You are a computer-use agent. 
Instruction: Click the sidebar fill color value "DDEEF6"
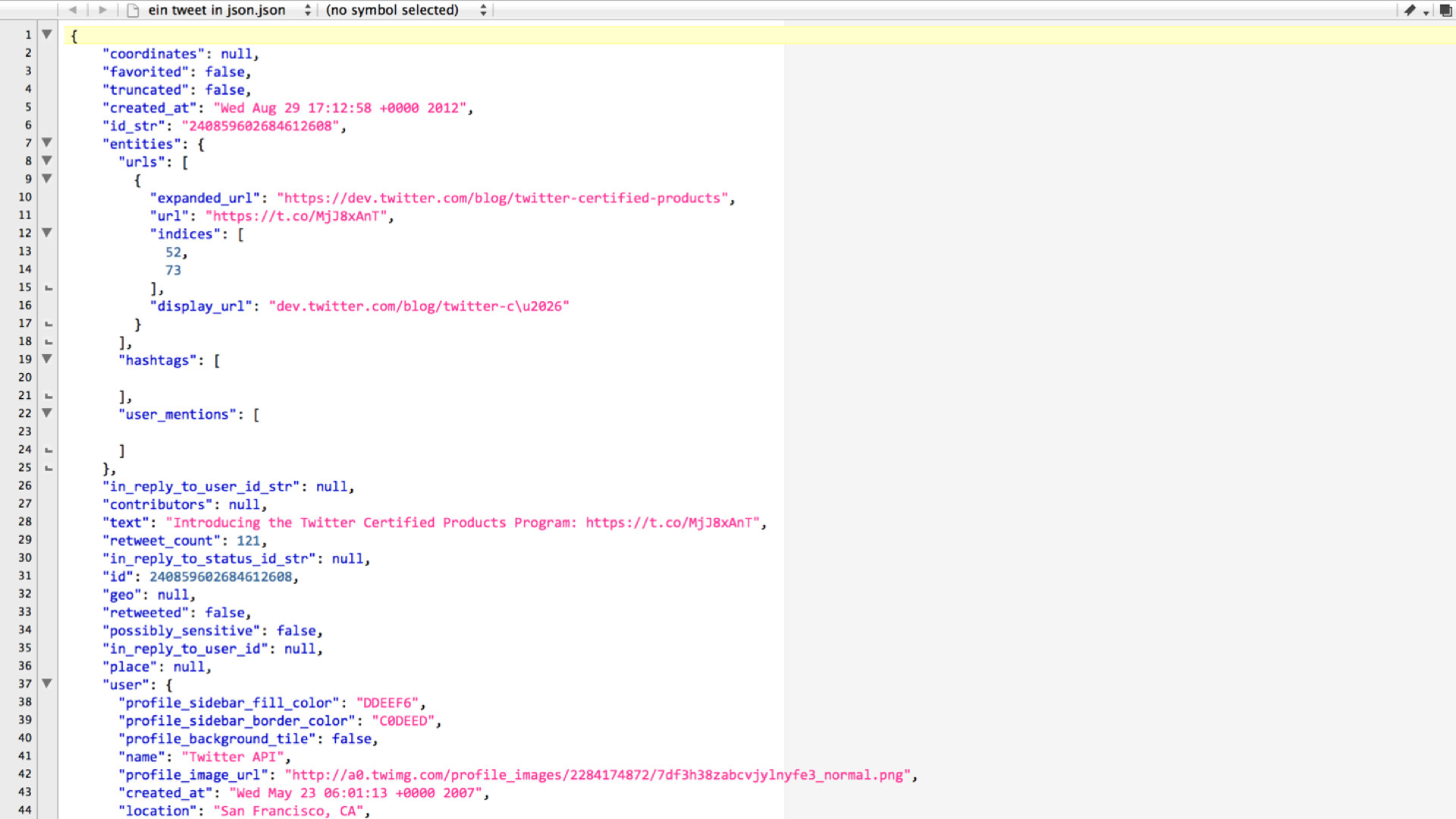point(388,703)
